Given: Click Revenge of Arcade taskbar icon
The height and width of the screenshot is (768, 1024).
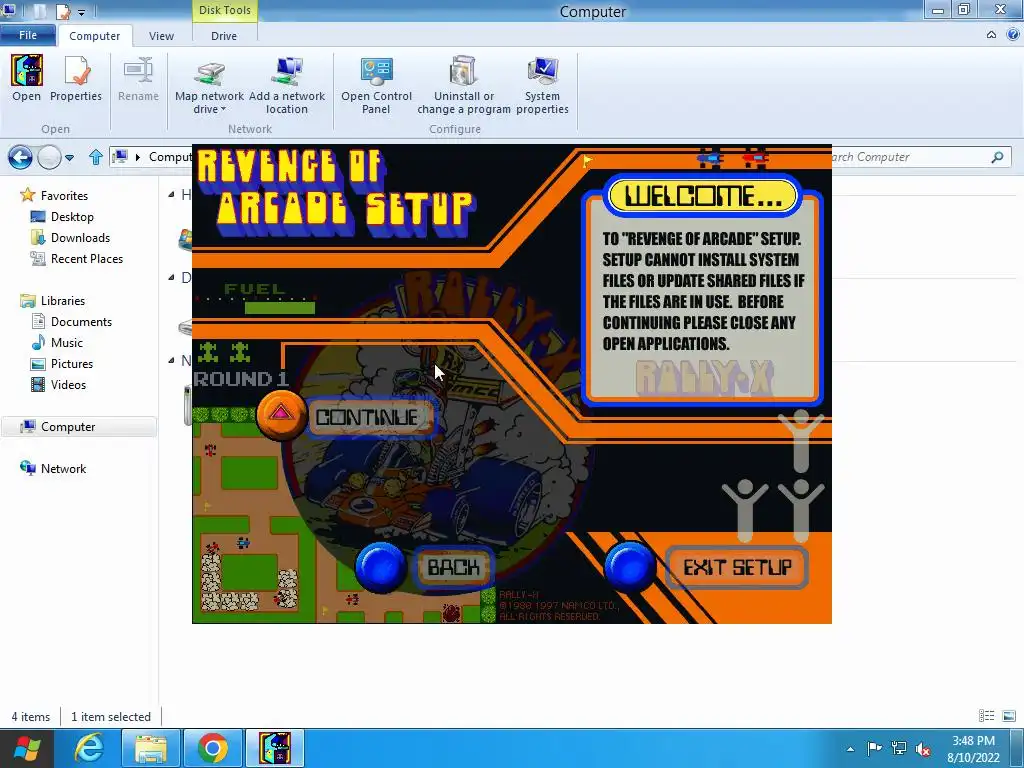Looking at the screenshot, I should pos(275,748).
